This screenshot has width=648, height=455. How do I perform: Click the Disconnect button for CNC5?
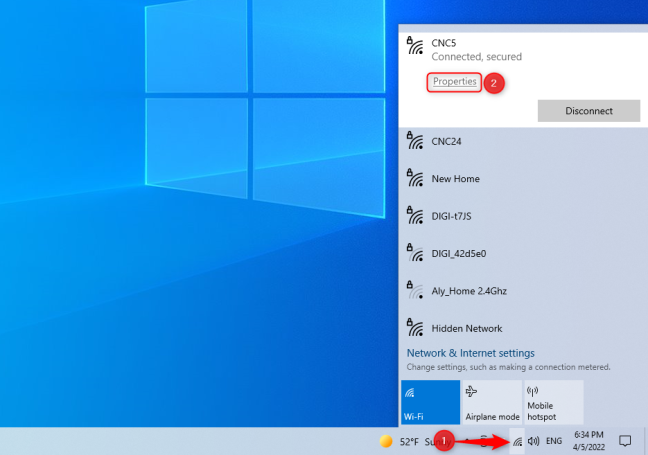pos(588,111)
